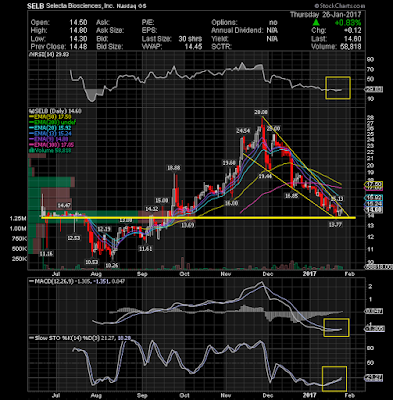Screen dimensions: 393x400
Task: Click the 16.85 price label
Action: coord(291,196)
